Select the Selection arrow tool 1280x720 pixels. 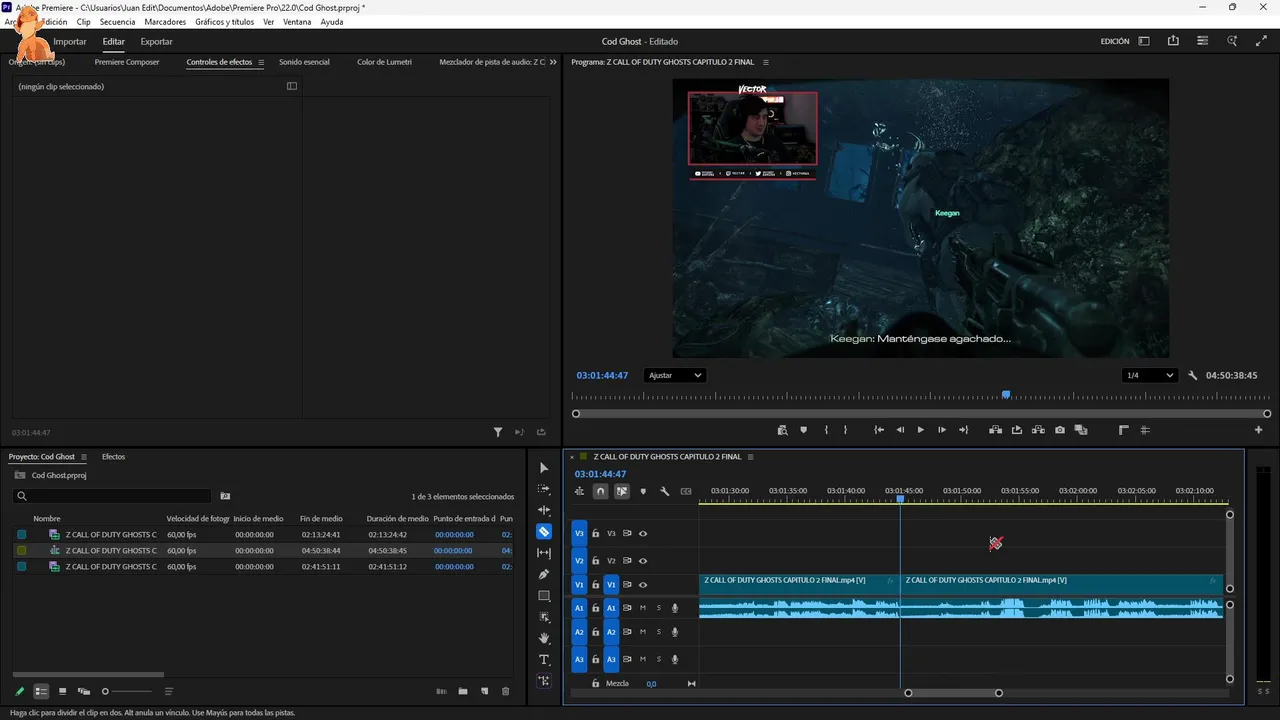point(544,468)
